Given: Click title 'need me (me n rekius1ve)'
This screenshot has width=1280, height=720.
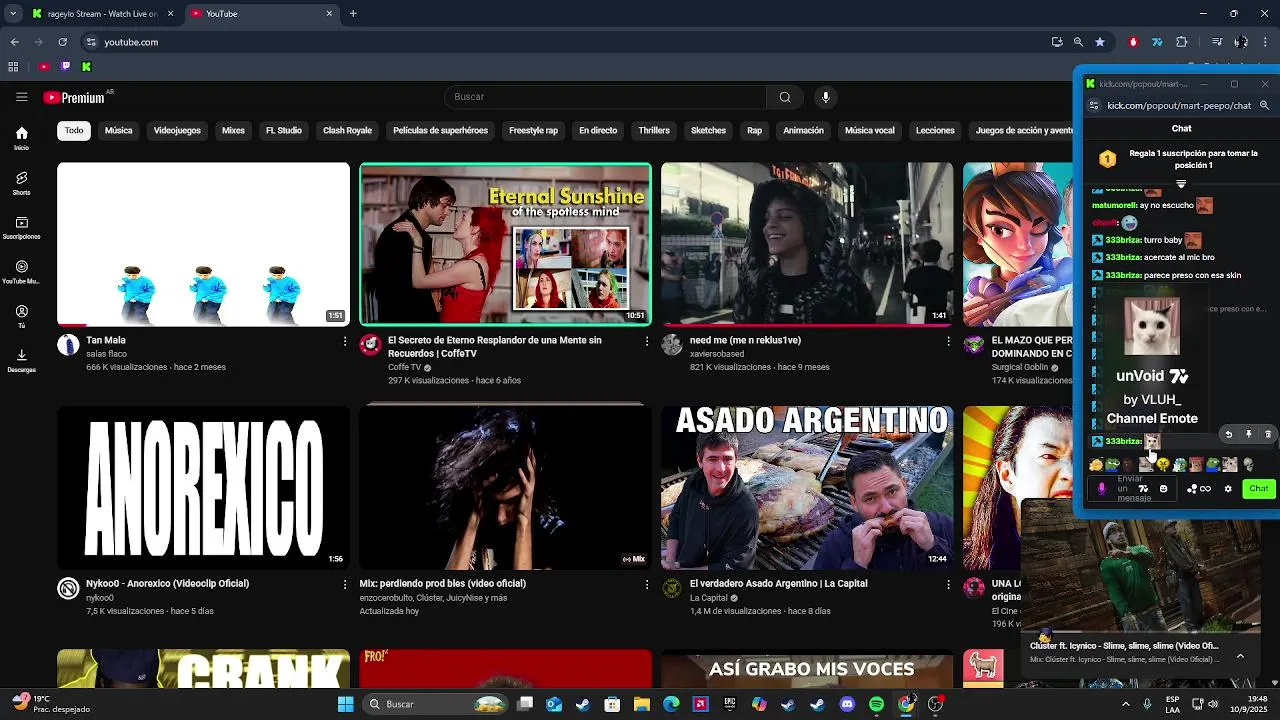Looking at the screenshot, I should click(x=745, y=340).
